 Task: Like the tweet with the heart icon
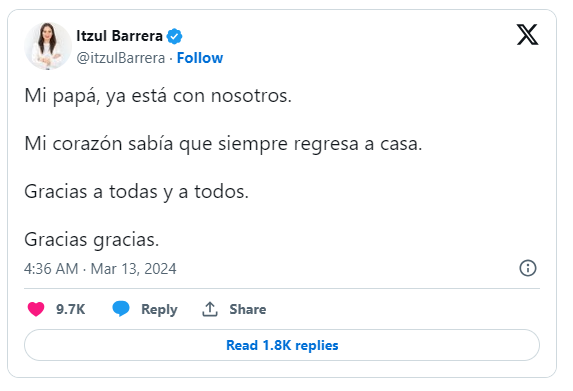pos(36,309)
